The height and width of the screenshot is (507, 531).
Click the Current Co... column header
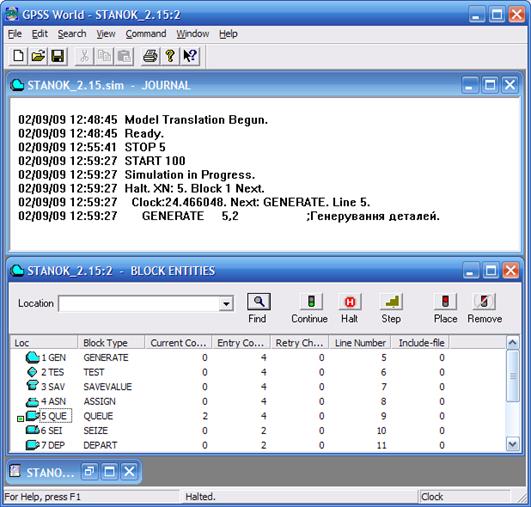178,343
